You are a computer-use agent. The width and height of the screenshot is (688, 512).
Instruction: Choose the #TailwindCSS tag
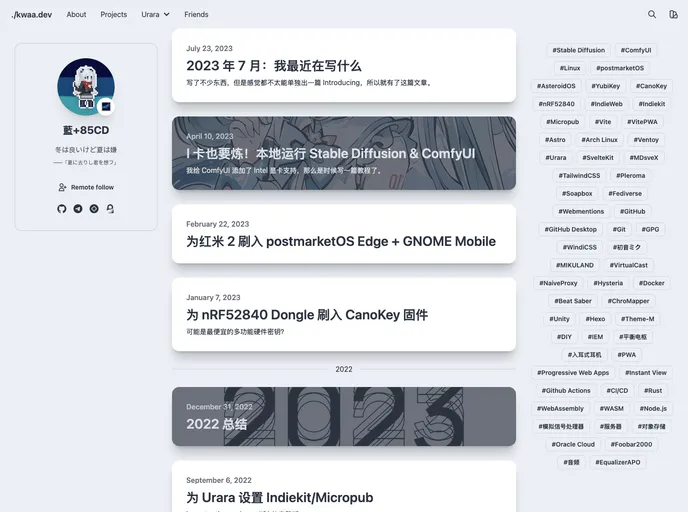(579, 175)
